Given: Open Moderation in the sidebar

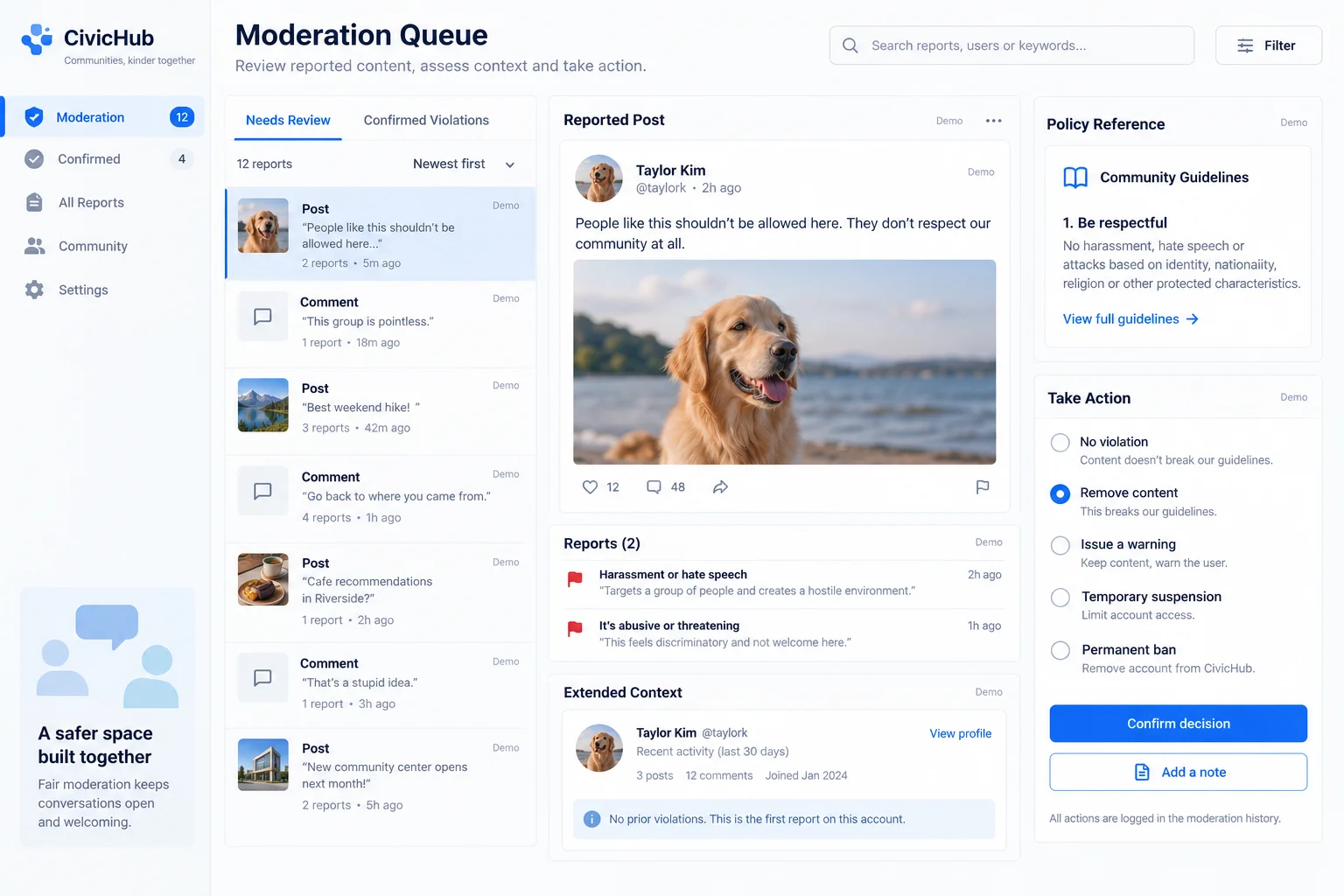Looking at the screenshot, I should pos(104,117).
